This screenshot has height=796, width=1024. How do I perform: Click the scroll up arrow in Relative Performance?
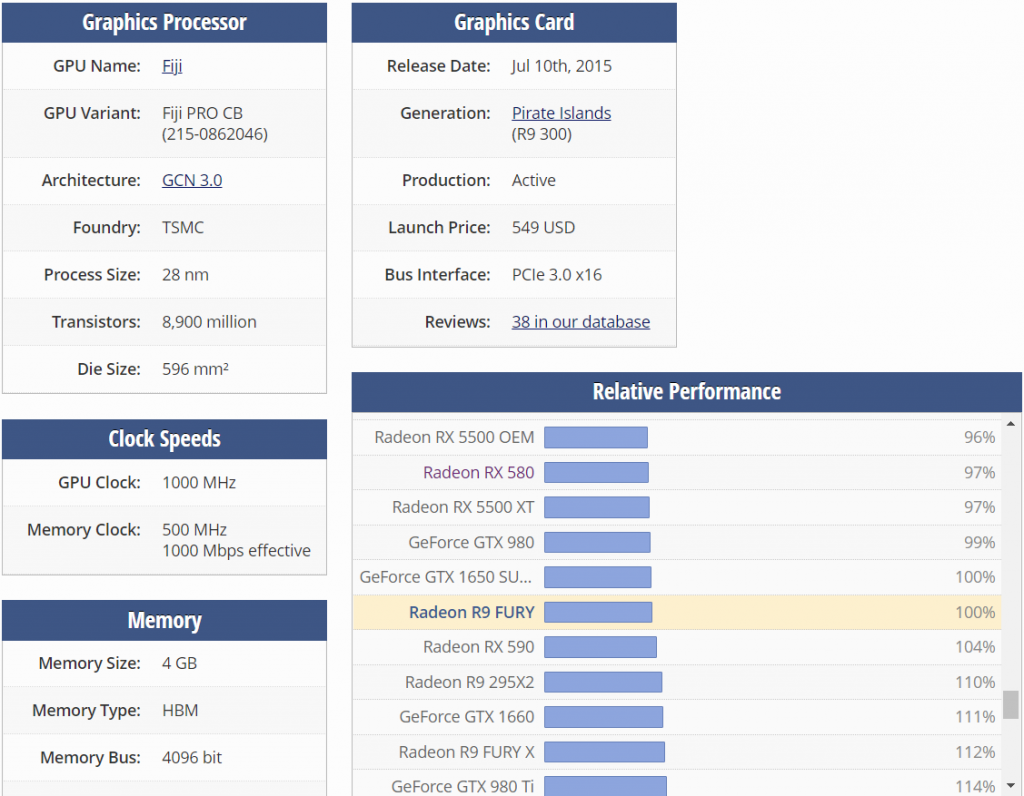click(1011, 425)
